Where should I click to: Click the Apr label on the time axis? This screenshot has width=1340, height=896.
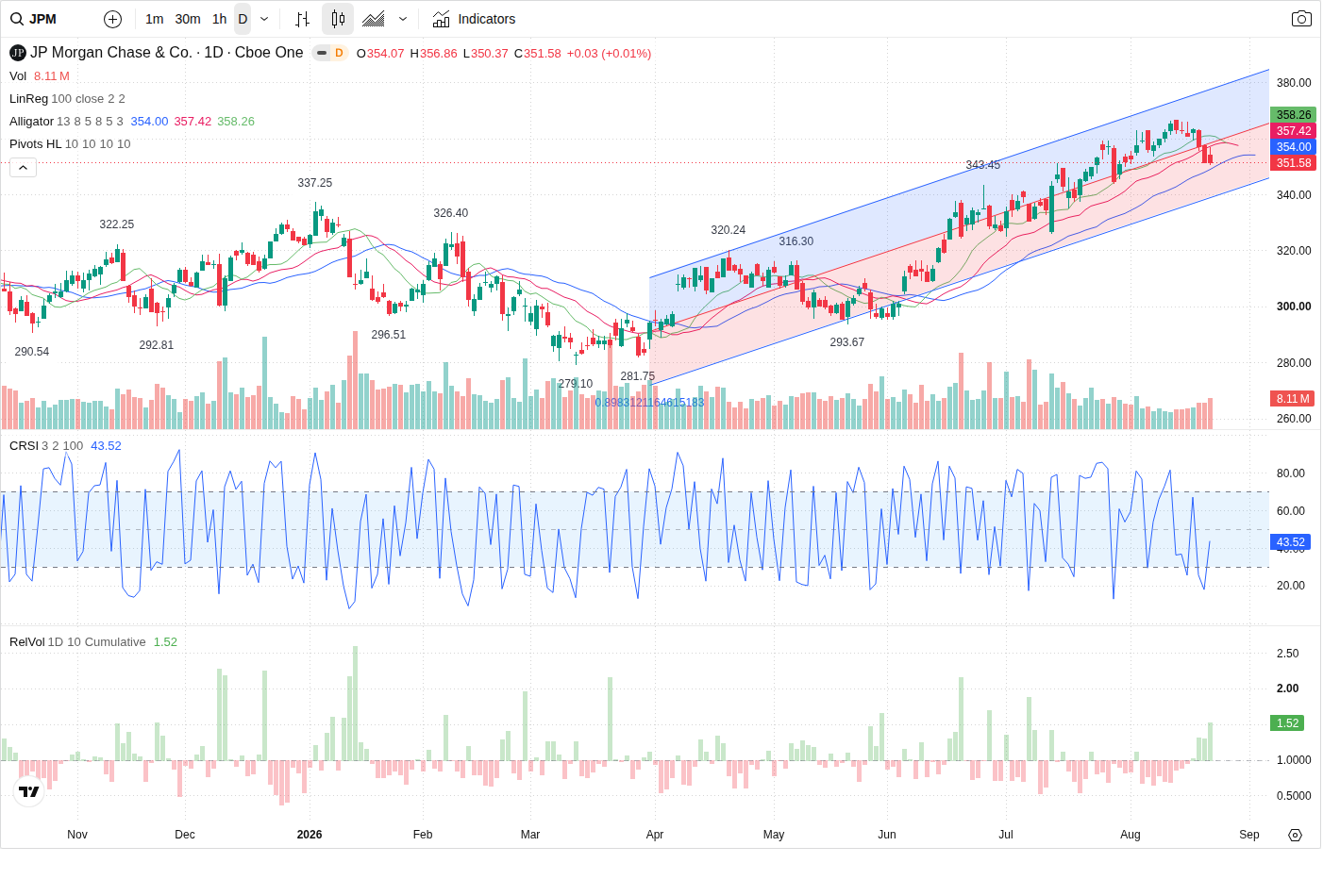[x=655, y=835]
